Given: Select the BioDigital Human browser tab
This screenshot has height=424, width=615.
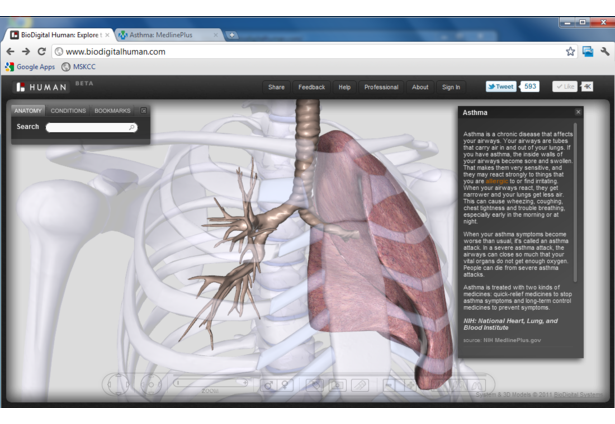Looking at the screenshot, I should [x=60, y=35].
